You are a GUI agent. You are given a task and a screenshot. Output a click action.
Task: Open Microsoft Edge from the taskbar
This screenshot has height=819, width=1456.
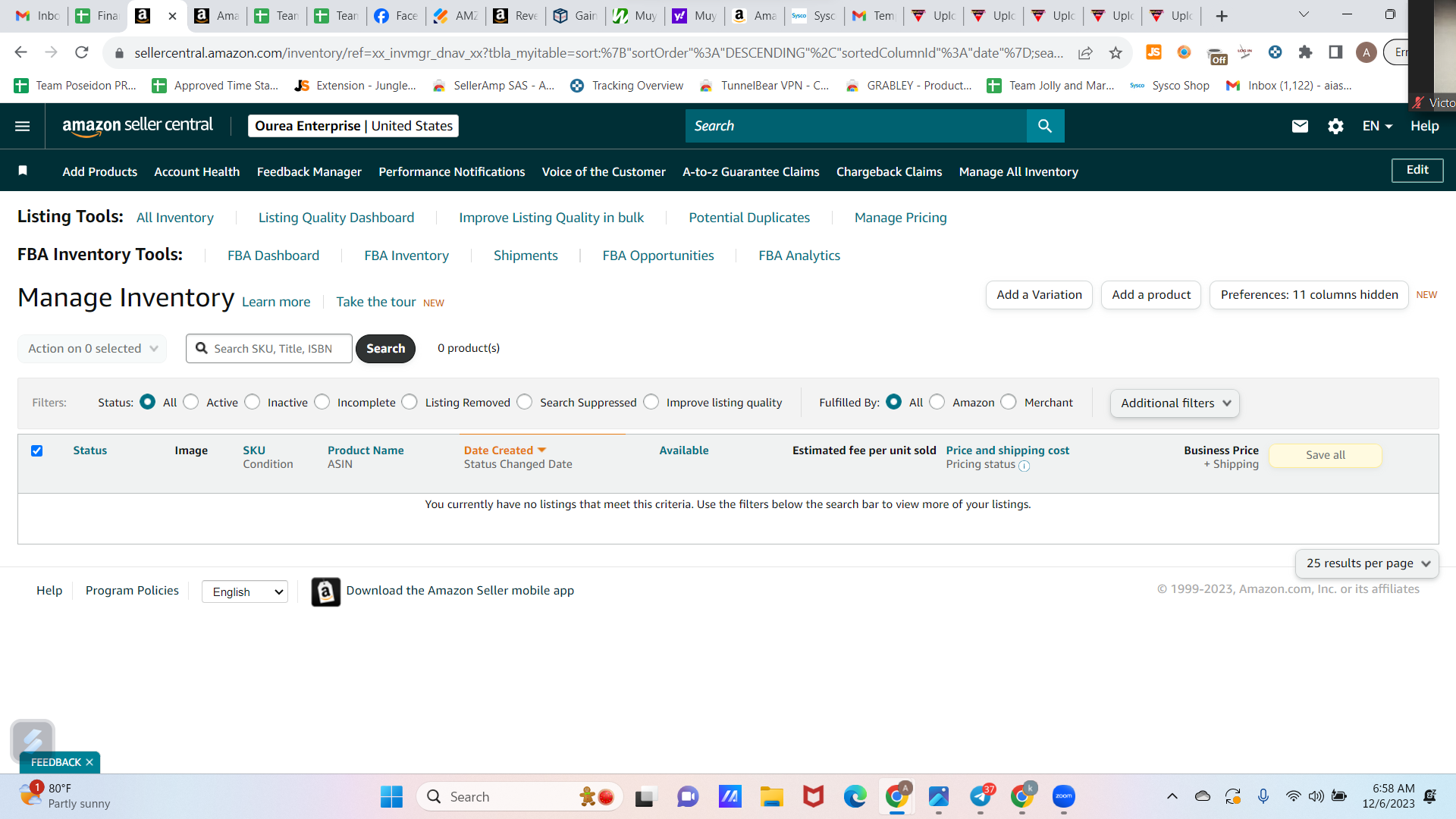coord(855,796)
